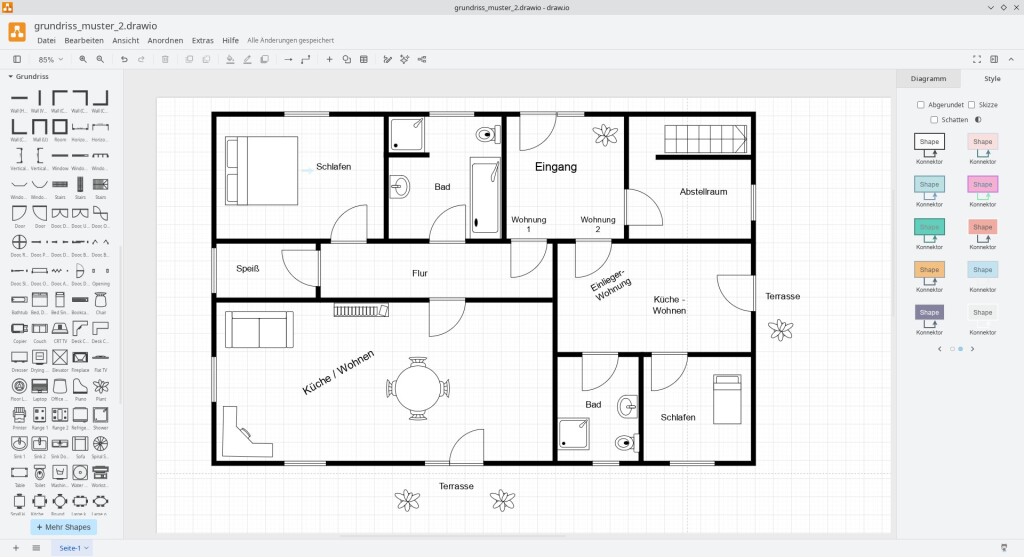Switch to the Diagramm tab
The height and width of the screenshot is (557, 1024).
(x=928, y=78)
